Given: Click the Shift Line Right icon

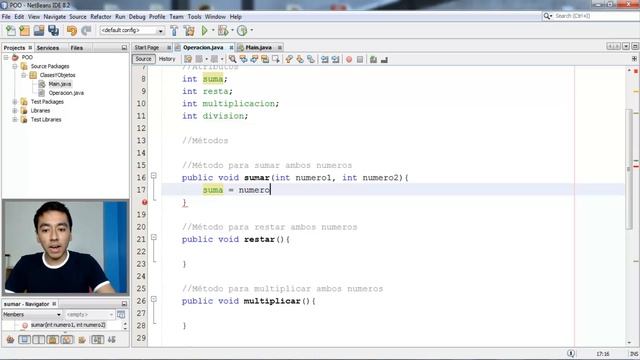Looking at the screenshot, I should [336, 60].
